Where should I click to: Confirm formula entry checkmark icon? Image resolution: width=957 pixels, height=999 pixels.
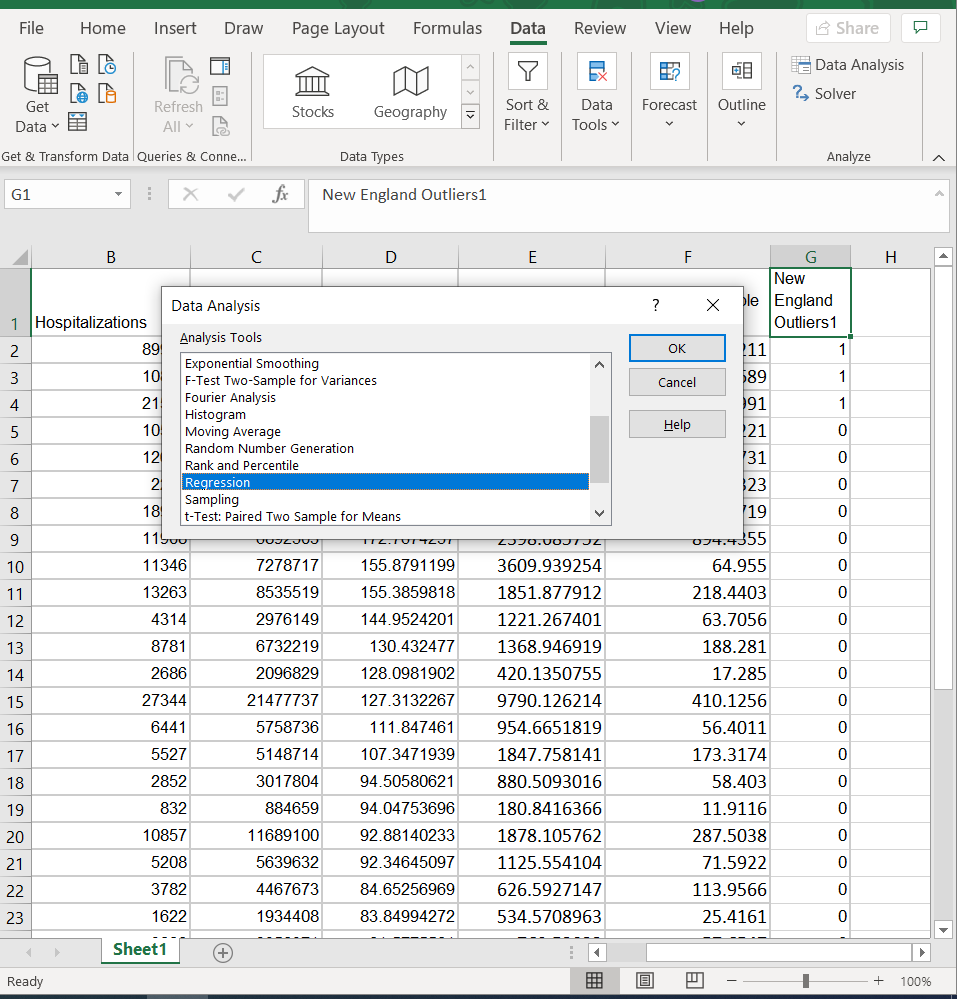[236, 194]
